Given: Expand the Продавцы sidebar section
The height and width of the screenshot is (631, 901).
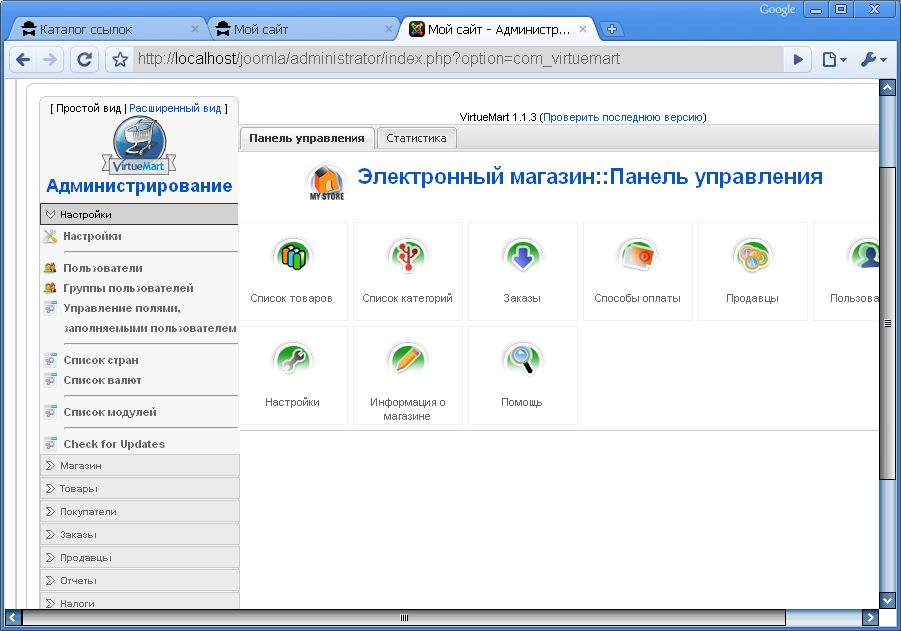Looking at the screenshot, I should click(x=140, y=557).
